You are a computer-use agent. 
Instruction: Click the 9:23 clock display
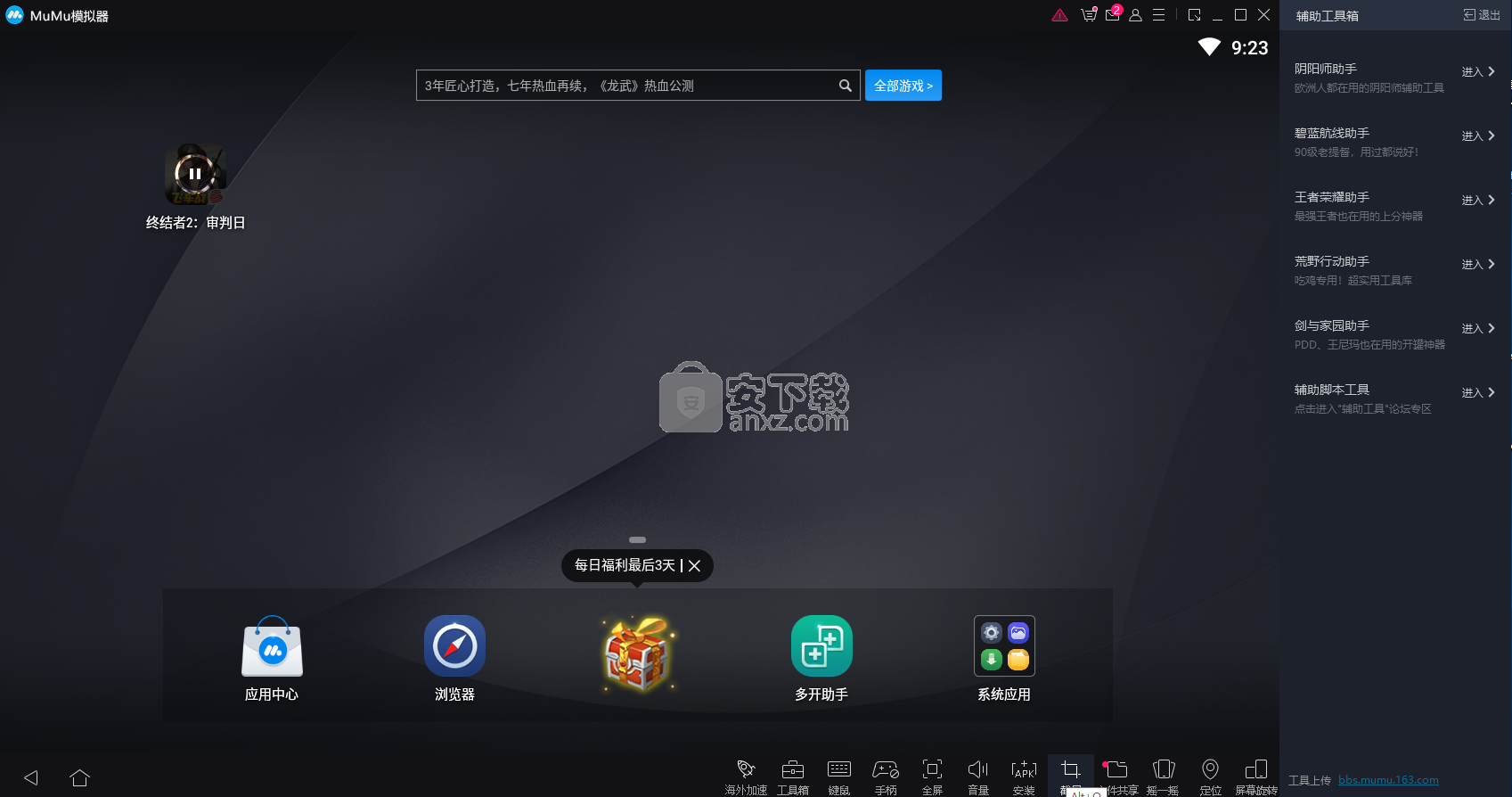click(x=1249, y=48)
